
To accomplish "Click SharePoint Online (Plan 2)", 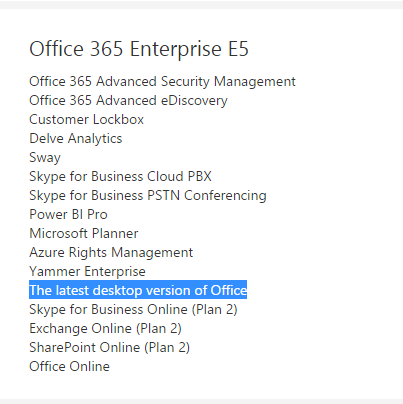I will pyautogui.click(x=109, y=348).
